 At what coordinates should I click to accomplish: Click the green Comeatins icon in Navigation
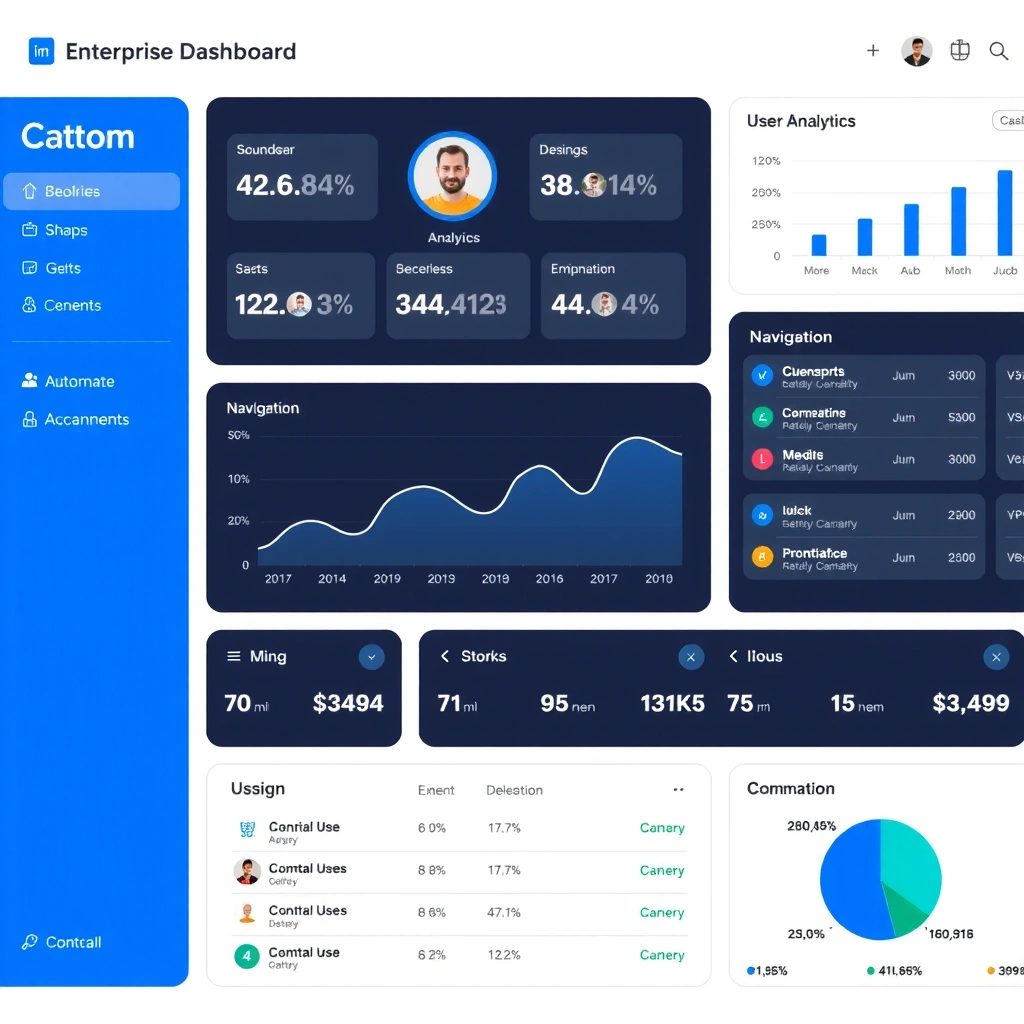761,417
